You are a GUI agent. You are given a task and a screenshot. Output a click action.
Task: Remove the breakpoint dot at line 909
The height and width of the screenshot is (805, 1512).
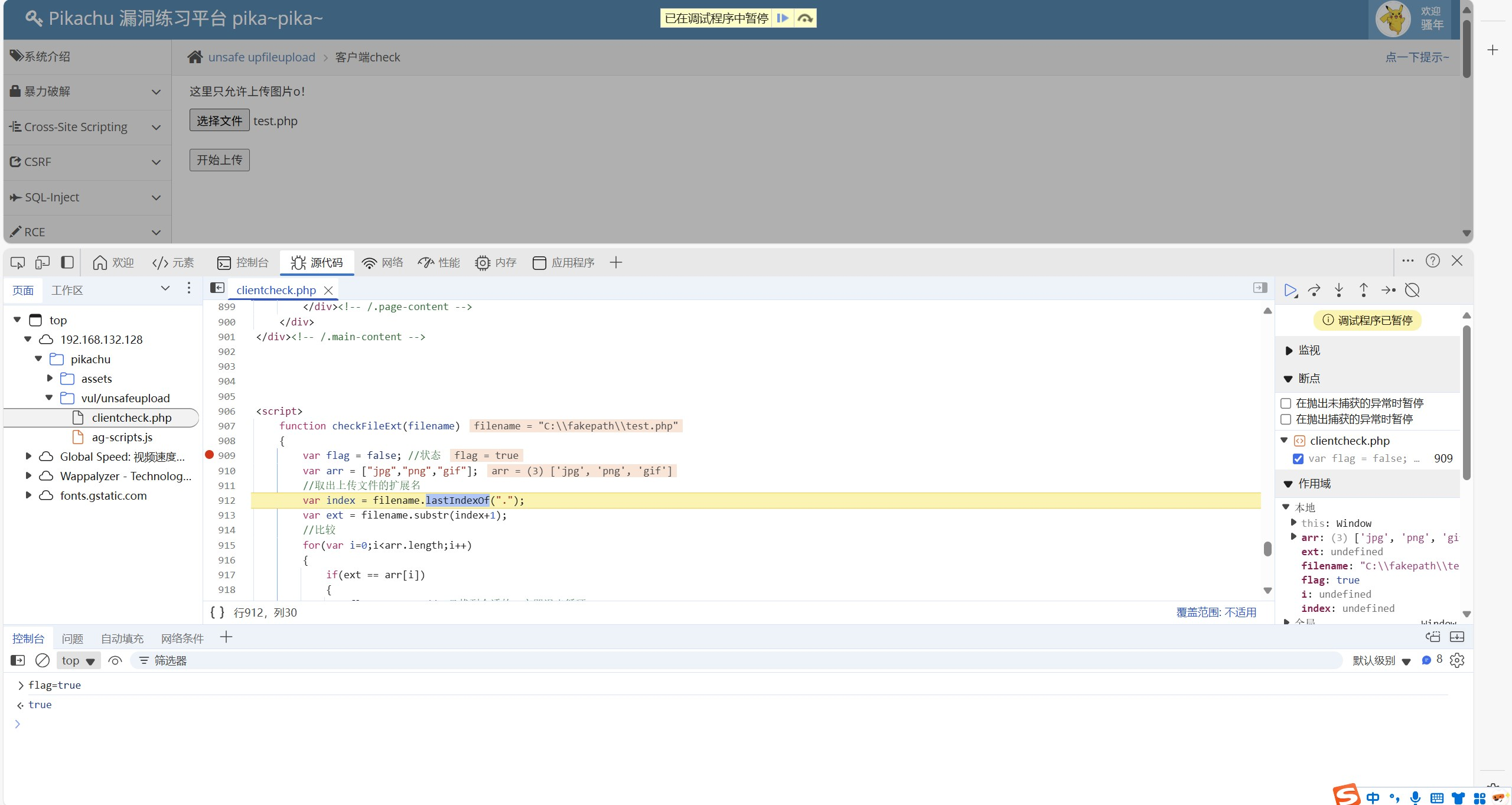point(209,455)
